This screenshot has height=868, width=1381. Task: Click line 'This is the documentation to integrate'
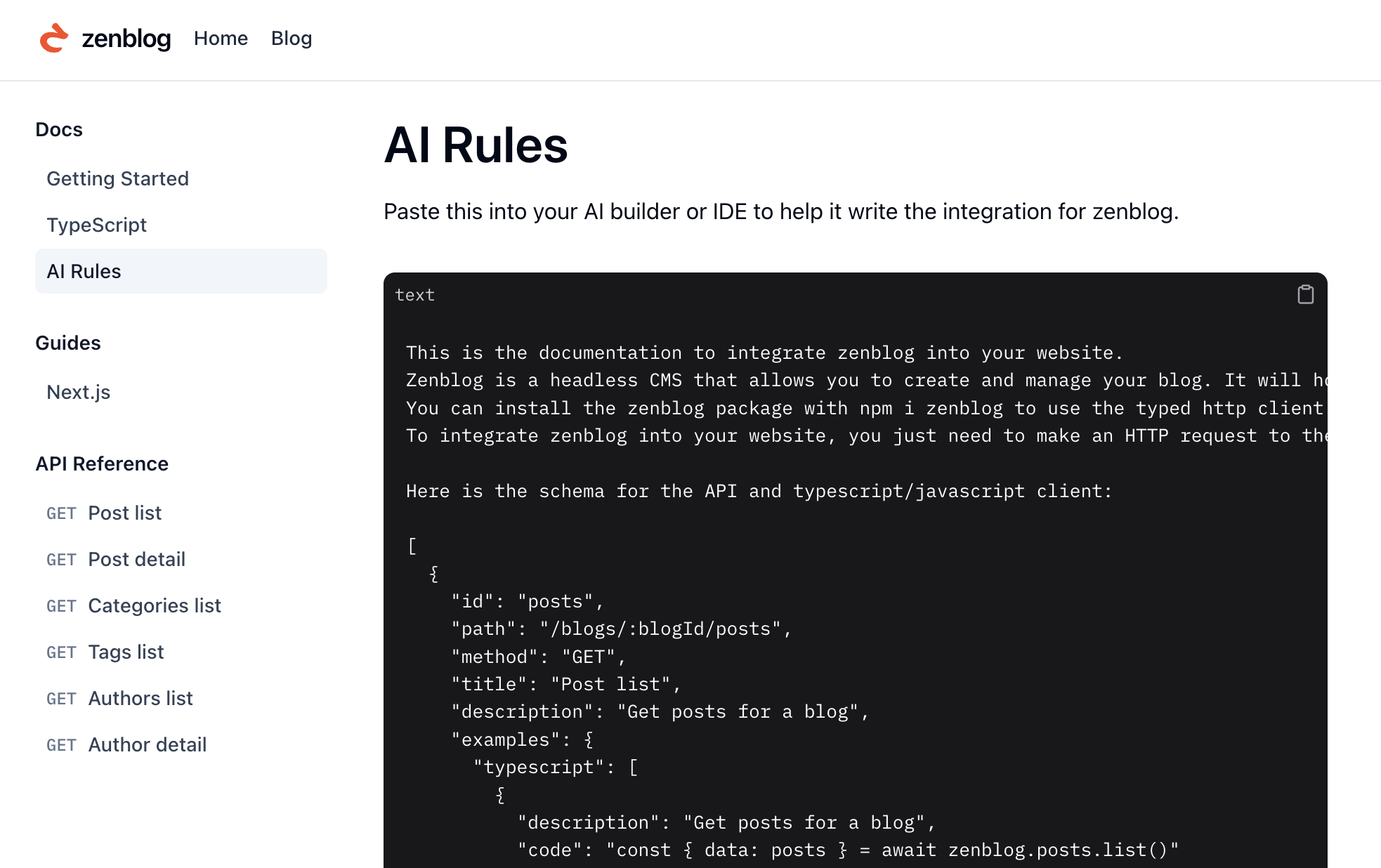(x=765, y=353)
